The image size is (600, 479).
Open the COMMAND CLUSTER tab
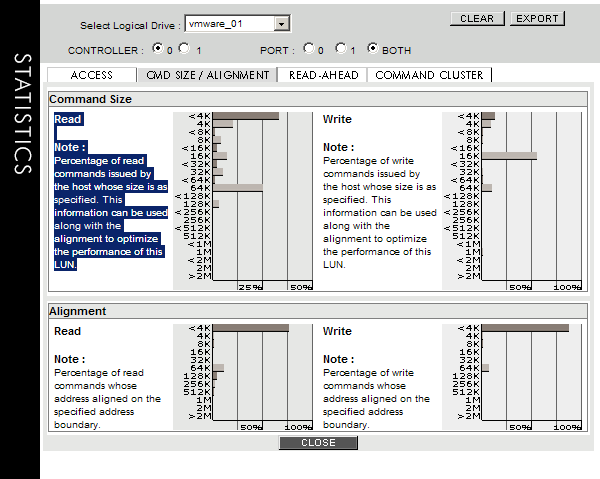tap(429, 75)
